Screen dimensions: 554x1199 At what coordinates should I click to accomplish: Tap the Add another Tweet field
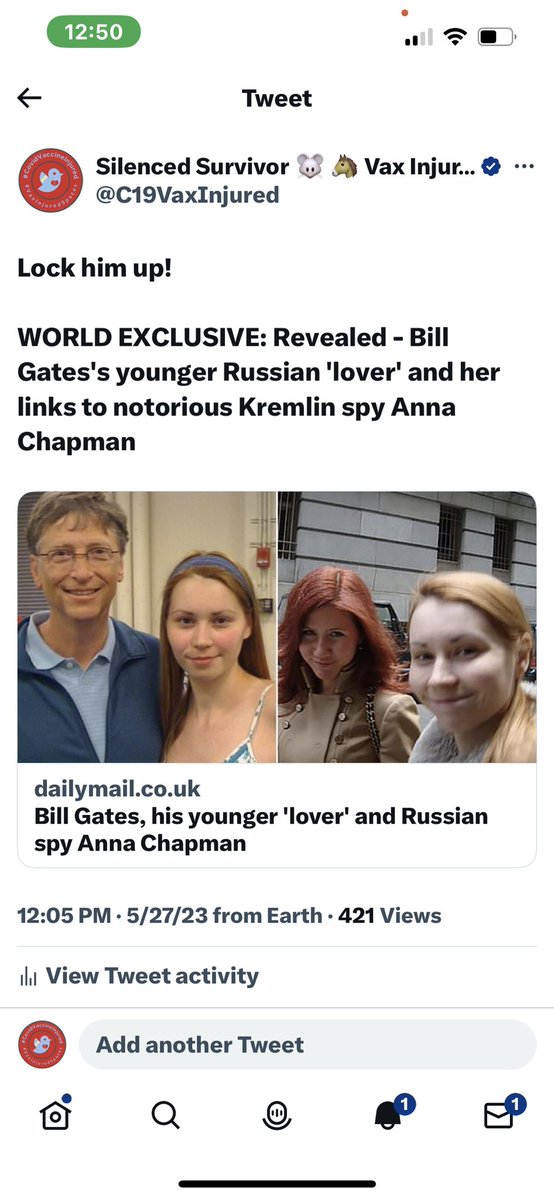click(308, 1045)
